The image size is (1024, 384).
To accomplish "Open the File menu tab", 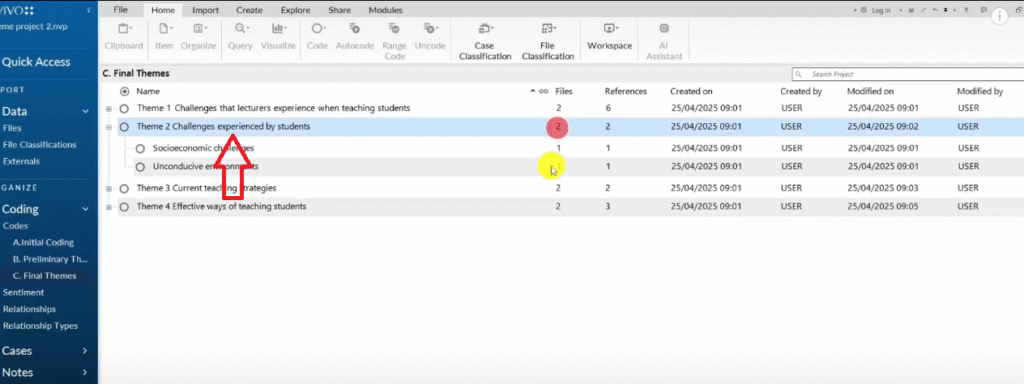I will point(120,10).
